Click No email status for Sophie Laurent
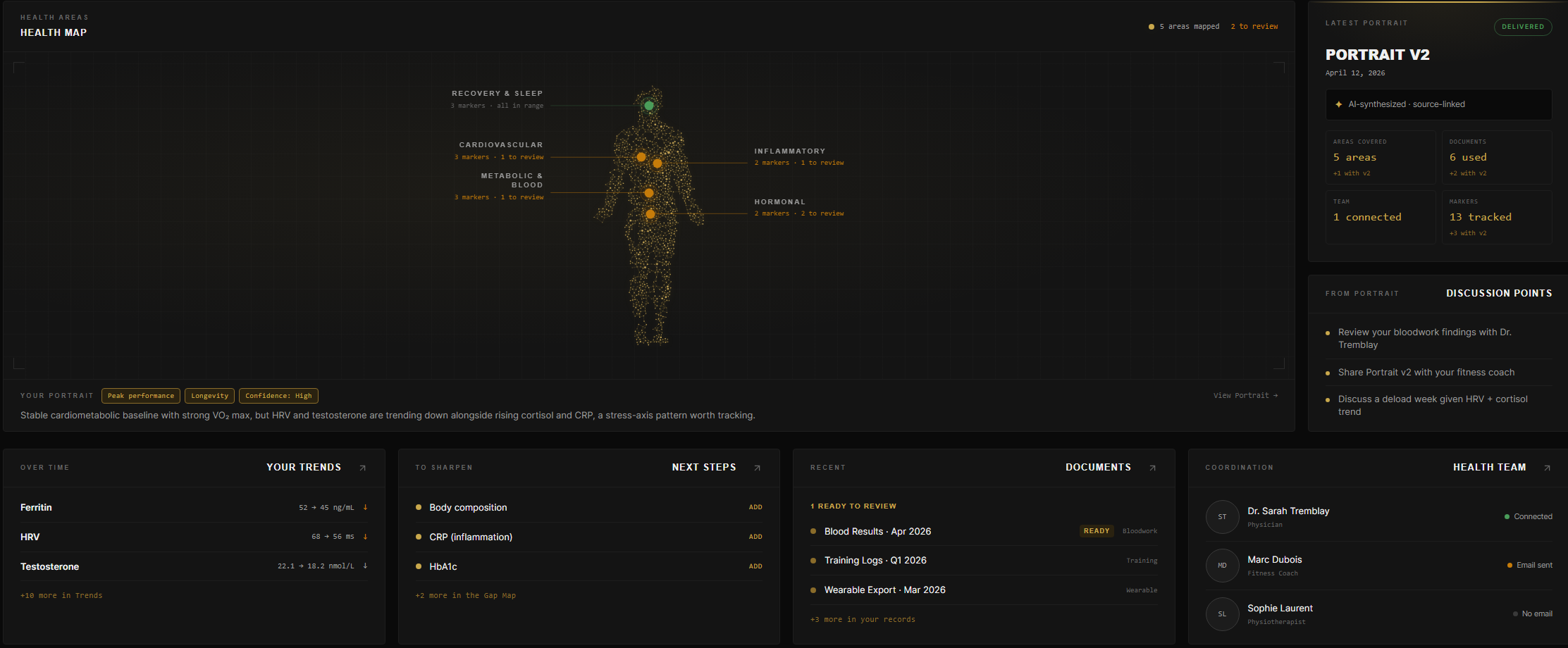The width and height of the screenshot is (1568, 648). (x=1533, y=614)
